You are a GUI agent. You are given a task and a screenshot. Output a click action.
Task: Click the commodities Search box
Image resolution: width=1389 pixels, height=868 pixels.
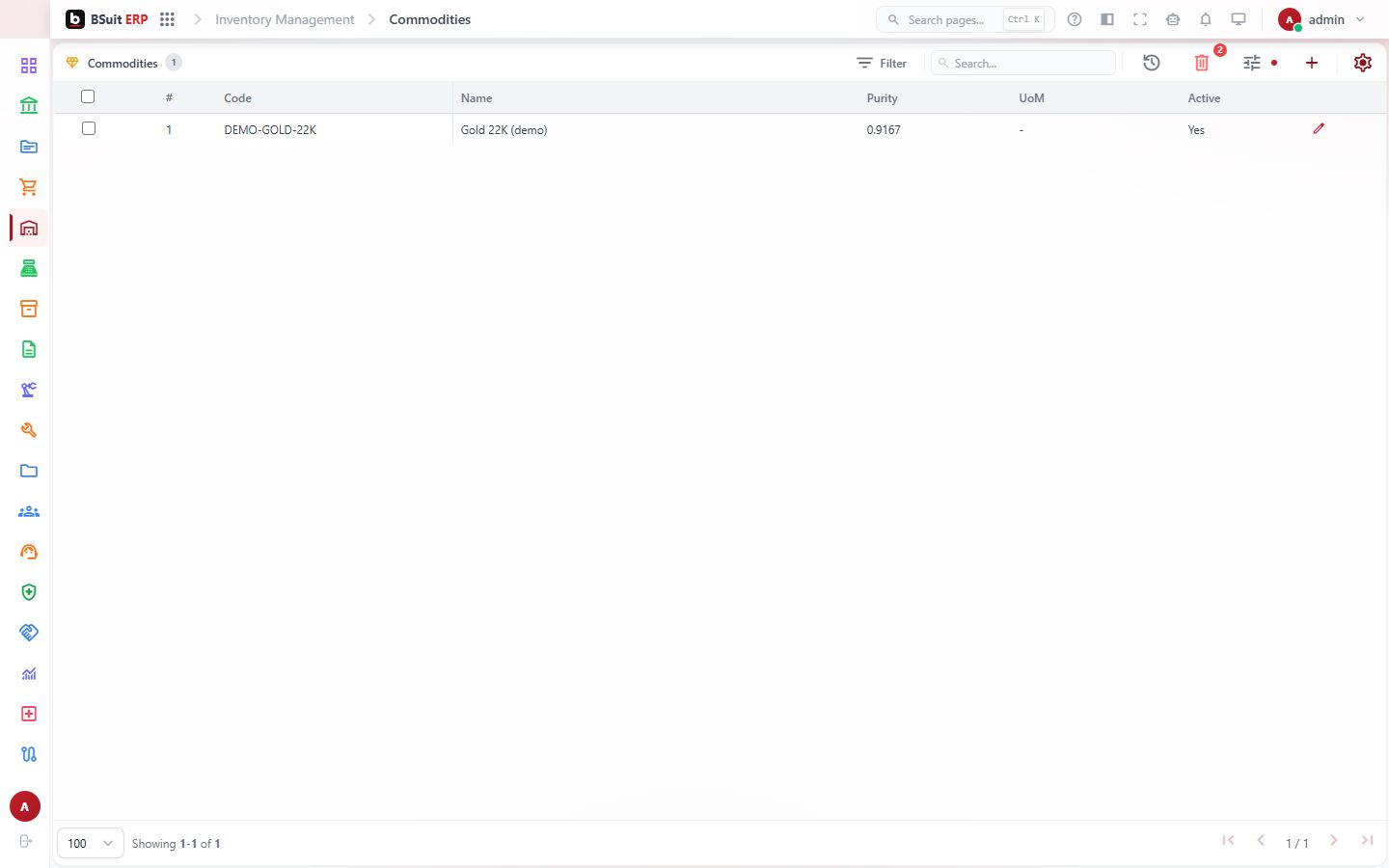point(1023,63)
